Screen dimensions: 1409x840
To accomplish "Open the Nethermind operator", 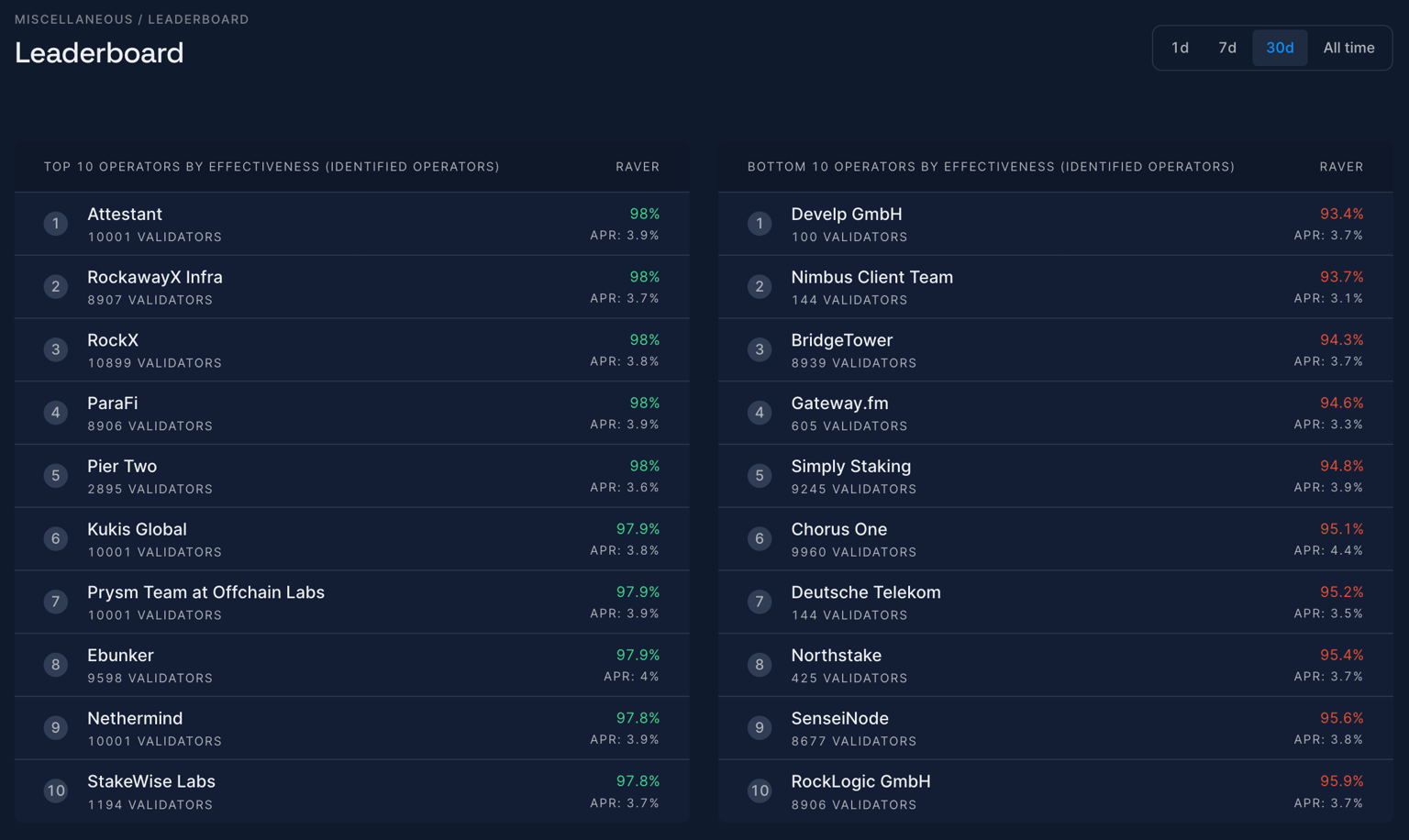I will tap(135, 719).
